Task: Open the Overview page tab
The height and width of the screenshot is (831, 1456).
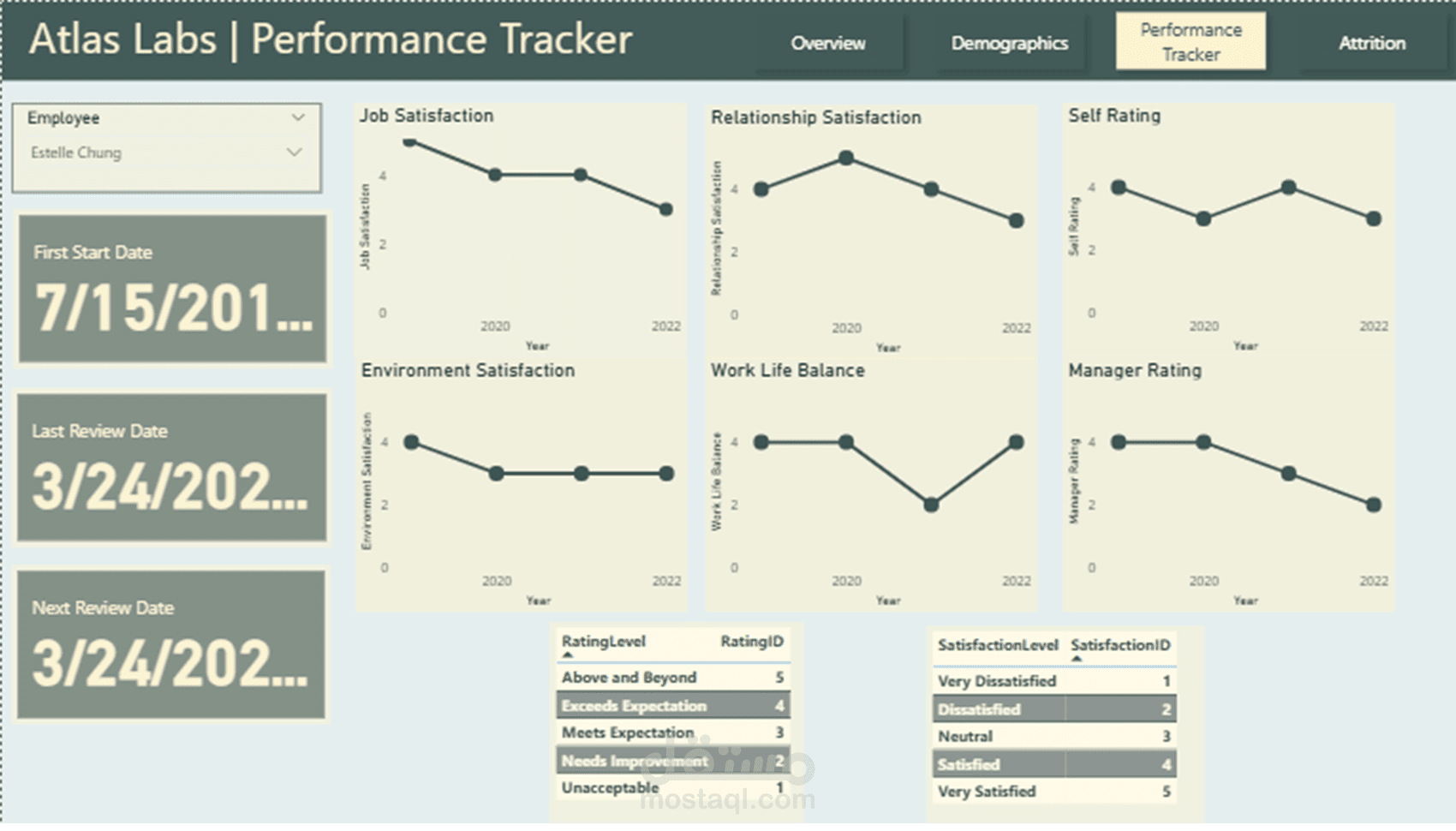Action: (x=827, y=43)
